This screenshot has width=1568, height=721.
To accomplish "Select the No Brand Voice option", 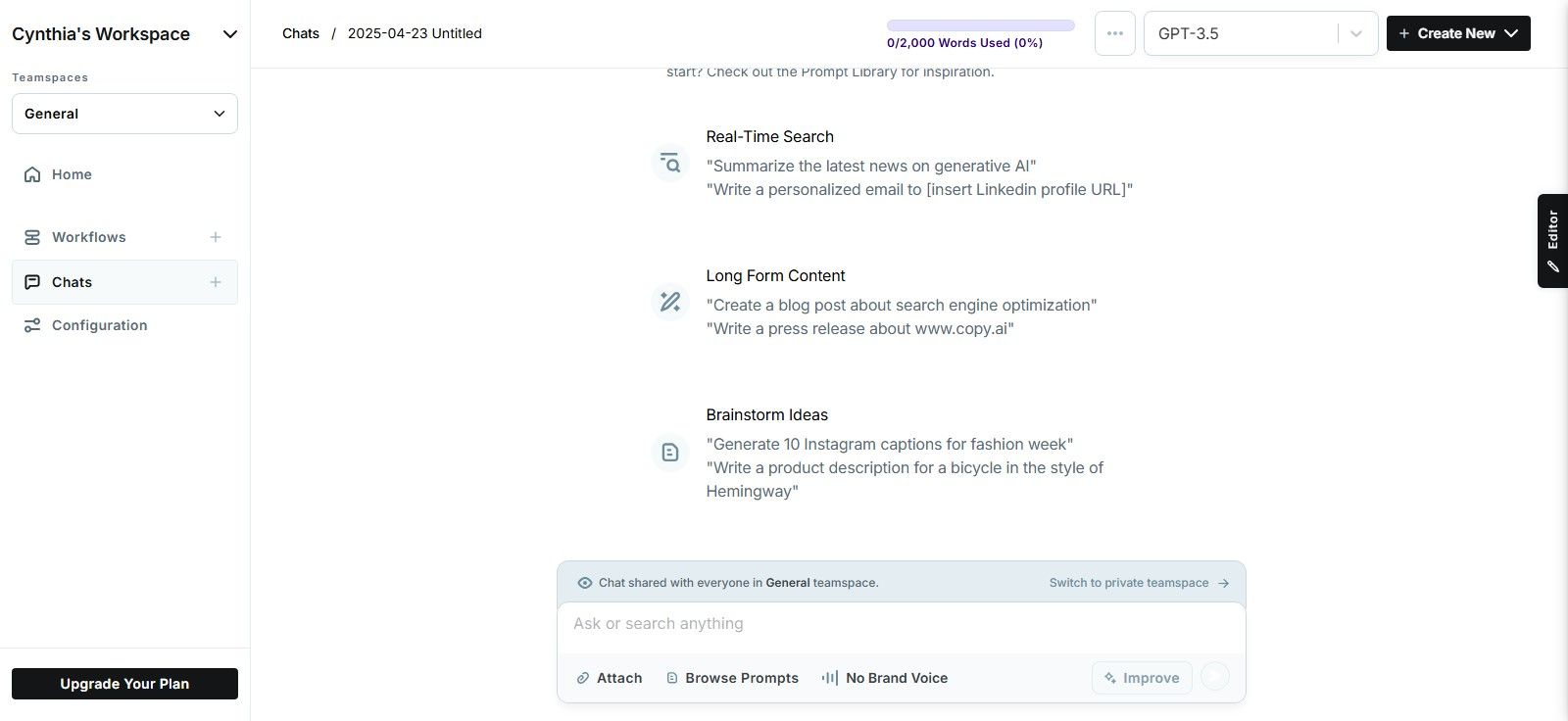I will point(885,678).
